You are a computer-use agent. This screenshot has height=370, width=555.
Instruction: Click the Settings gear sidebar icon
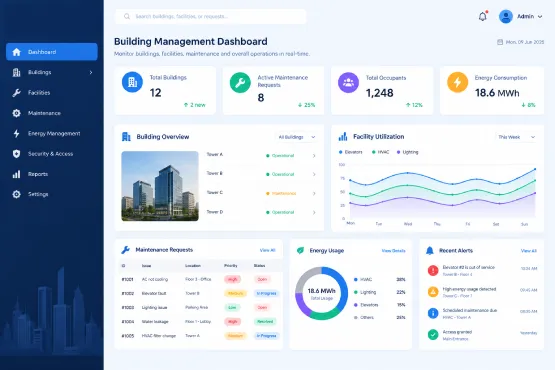pyautogui.click(x=16, y=194)
